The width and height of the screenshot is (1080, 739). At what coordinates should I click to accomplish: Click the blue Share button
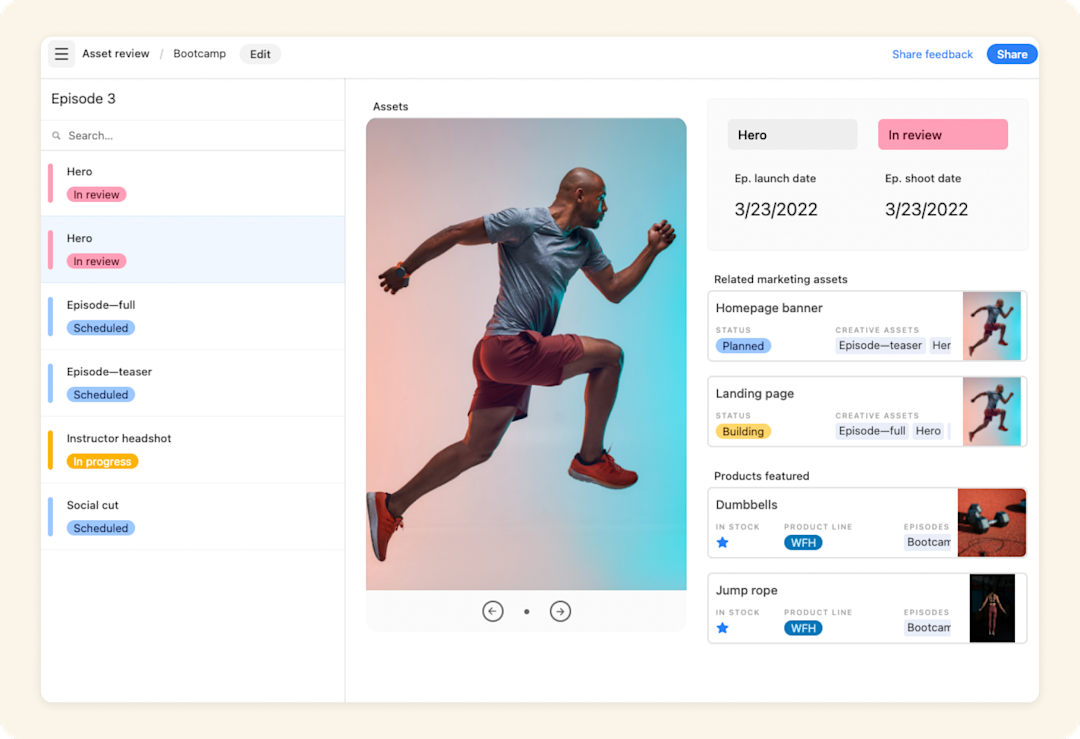(x=1012, y=54)
